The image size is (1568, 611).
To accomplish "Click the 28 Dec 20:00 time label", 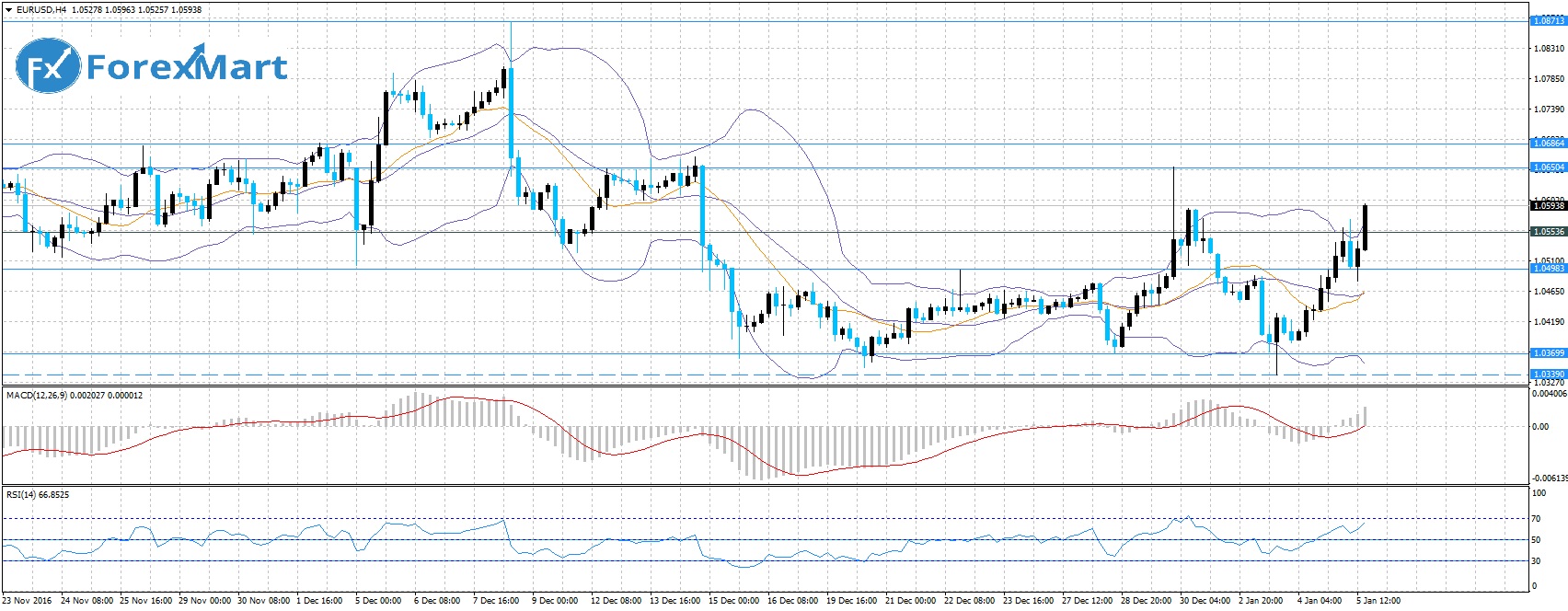I will (1147, 601).
